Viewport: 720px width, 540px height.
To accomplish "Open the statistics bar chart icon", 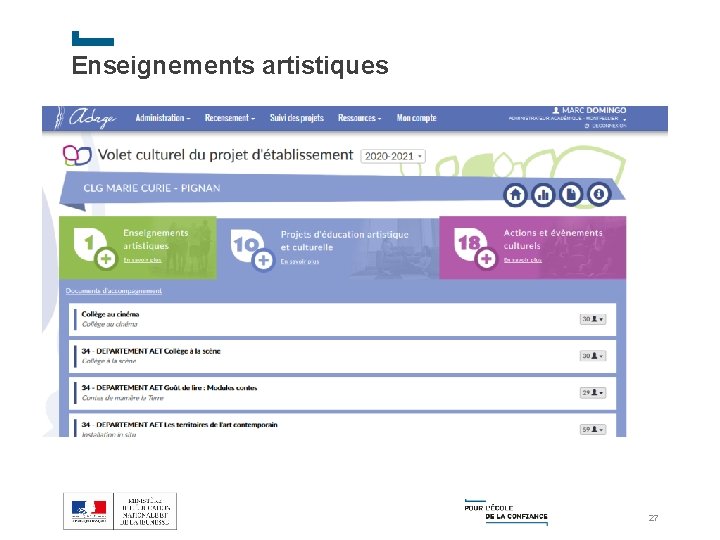I will pos(543,195).
